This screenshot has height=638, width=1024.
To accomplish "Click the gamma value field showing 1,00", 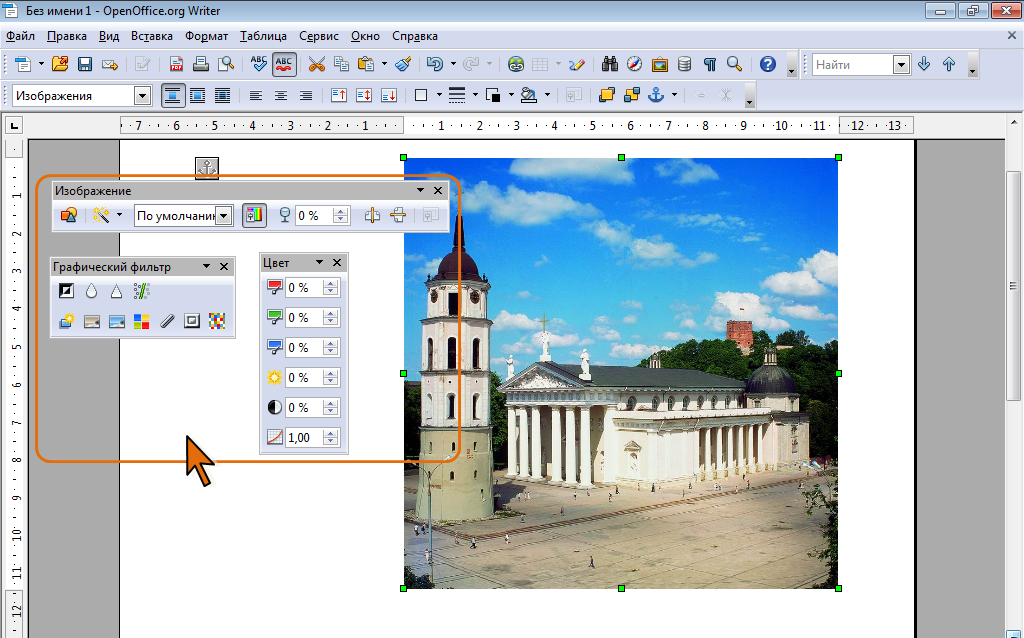I will [303, 438].
